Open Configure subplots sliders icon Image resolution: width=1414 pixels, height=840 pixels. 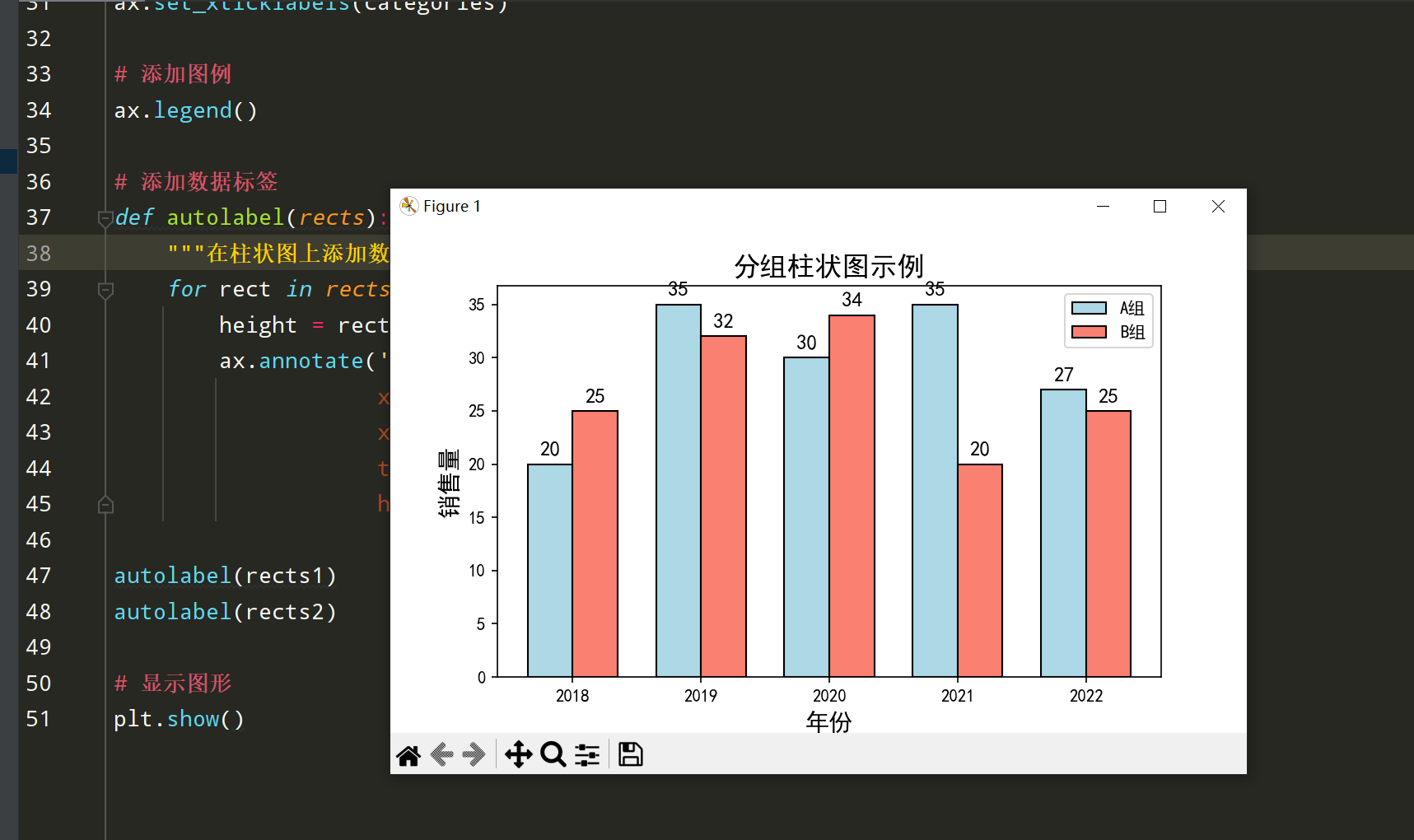pyautogui.click(x=587, y=754)
